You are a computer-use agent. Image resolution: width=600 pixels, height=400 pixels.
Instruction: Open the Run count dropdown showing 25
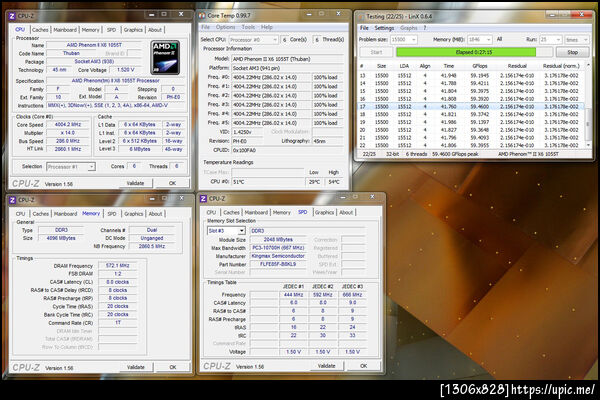550,39
